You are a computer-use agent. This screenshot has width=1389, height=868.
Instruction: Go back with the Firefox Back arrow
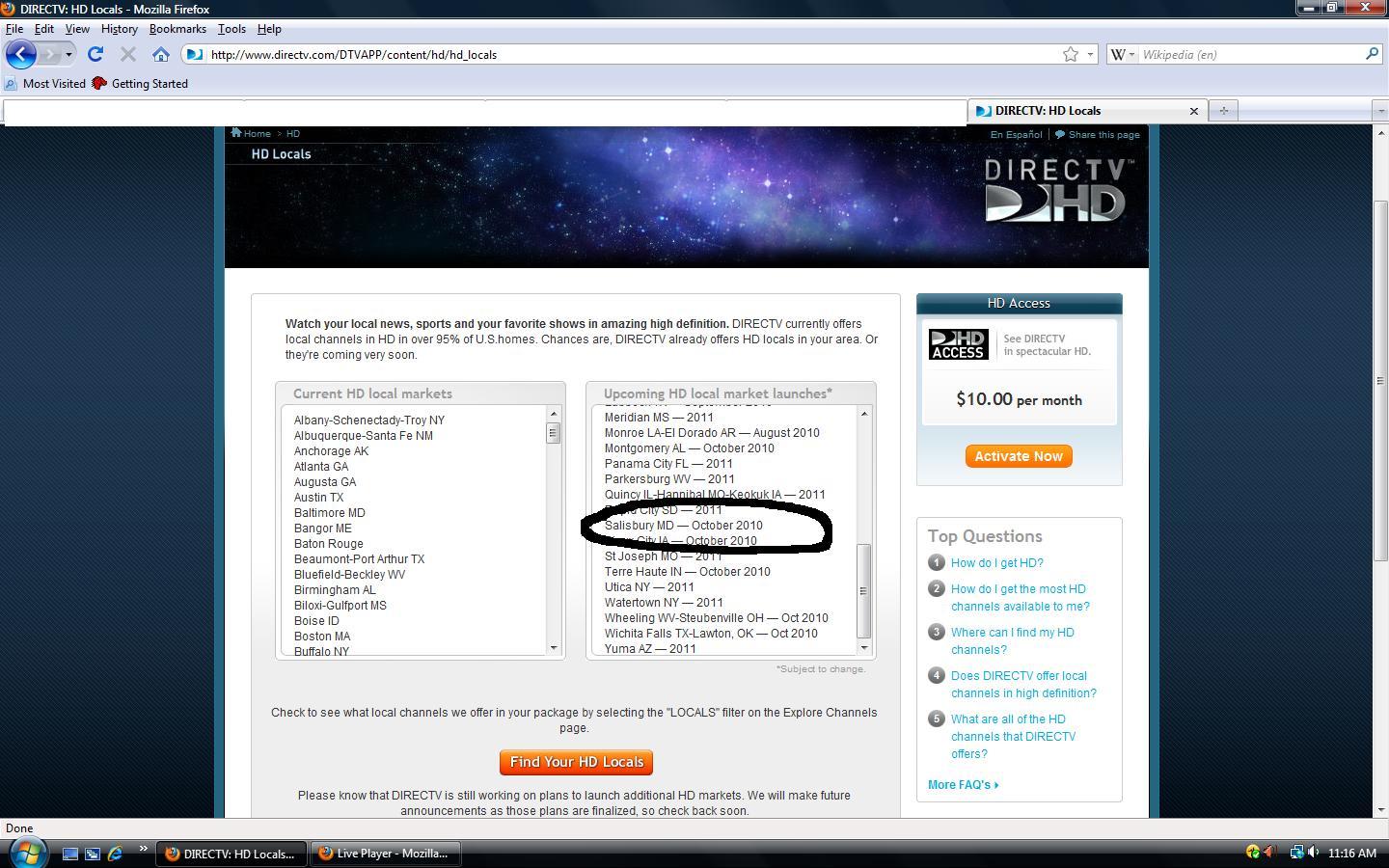click(21, 54)
